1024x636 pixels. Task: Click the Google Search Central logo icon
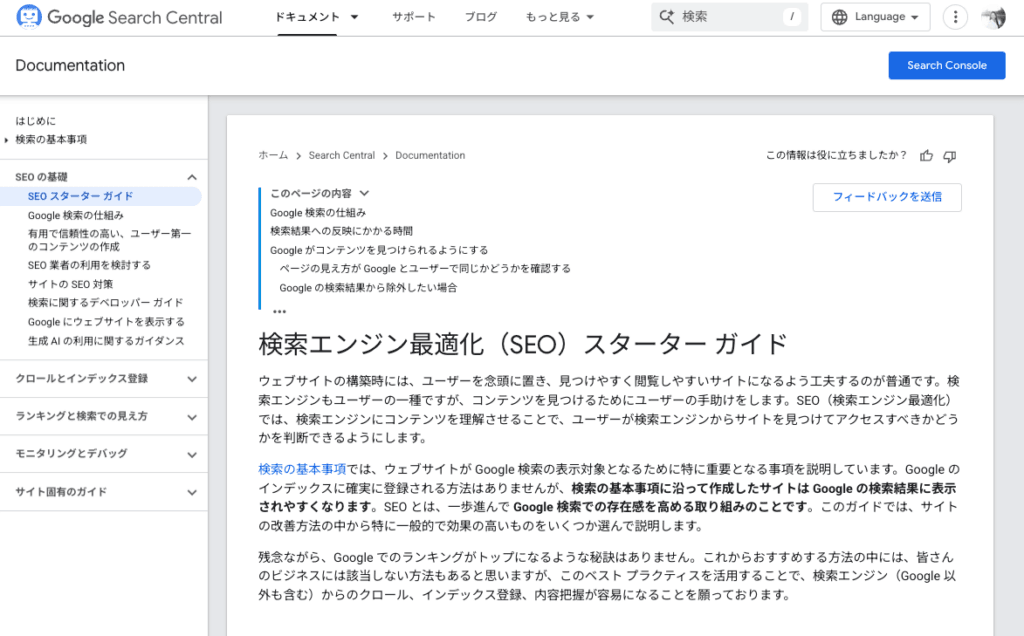click(x=29, y=17)
